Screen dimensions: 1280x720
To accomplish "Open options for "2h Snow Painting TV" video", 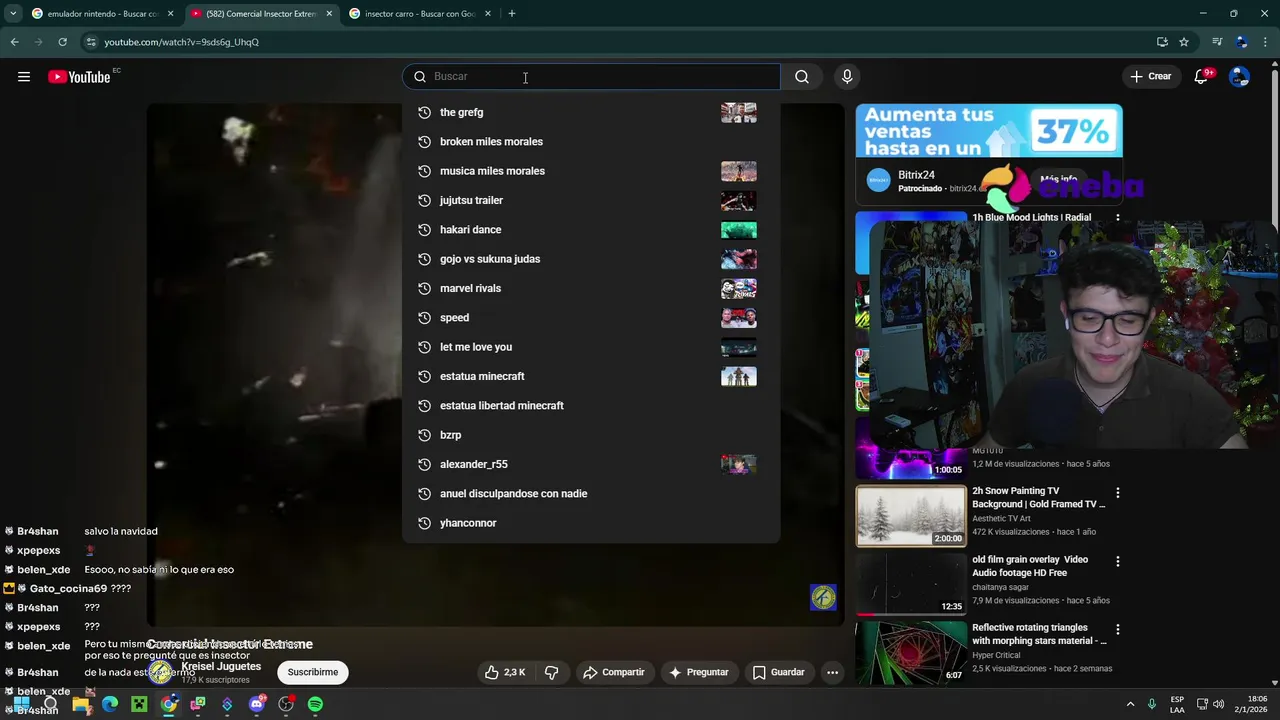I will tap(1118, 492).
